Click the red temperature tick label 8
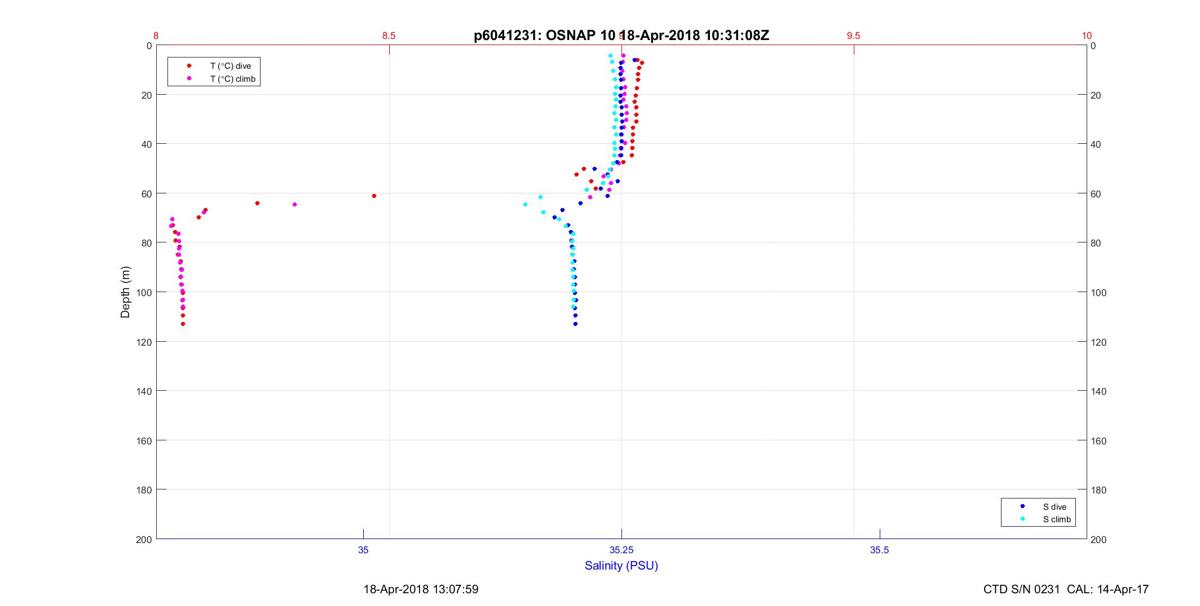 tap(156, 35)
